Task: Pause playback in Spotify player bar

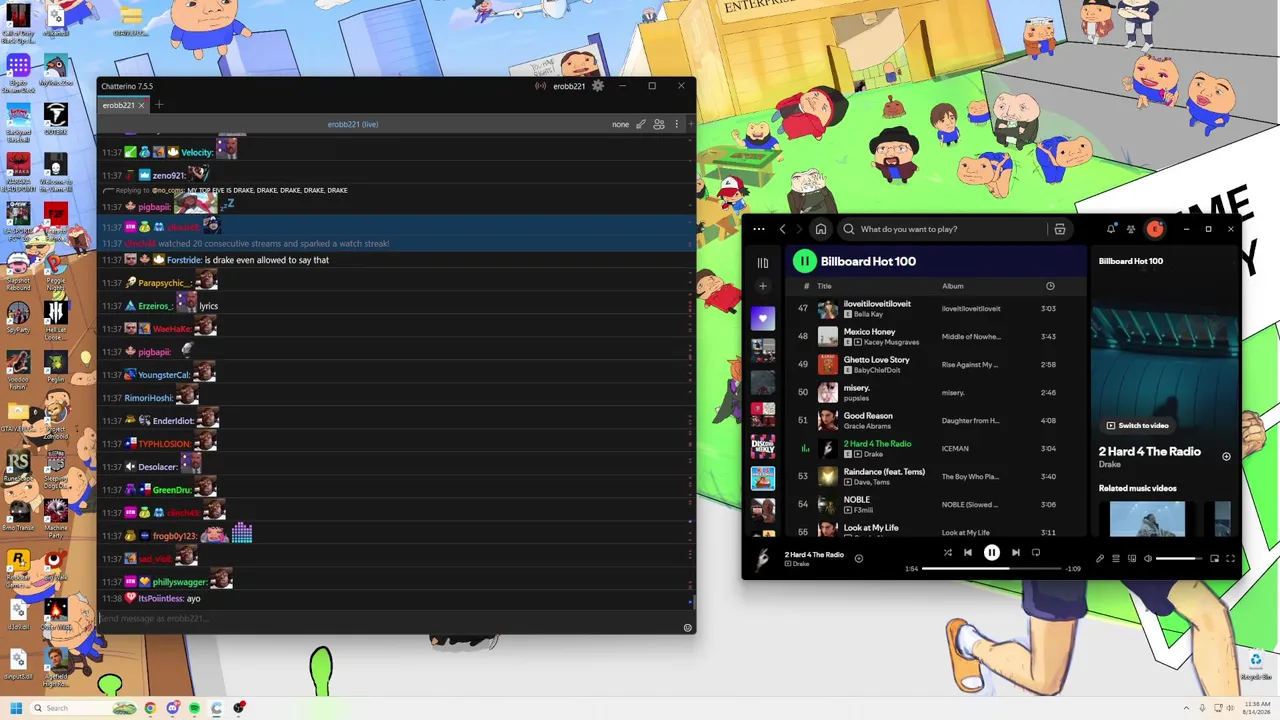Action: click(992, 552)
